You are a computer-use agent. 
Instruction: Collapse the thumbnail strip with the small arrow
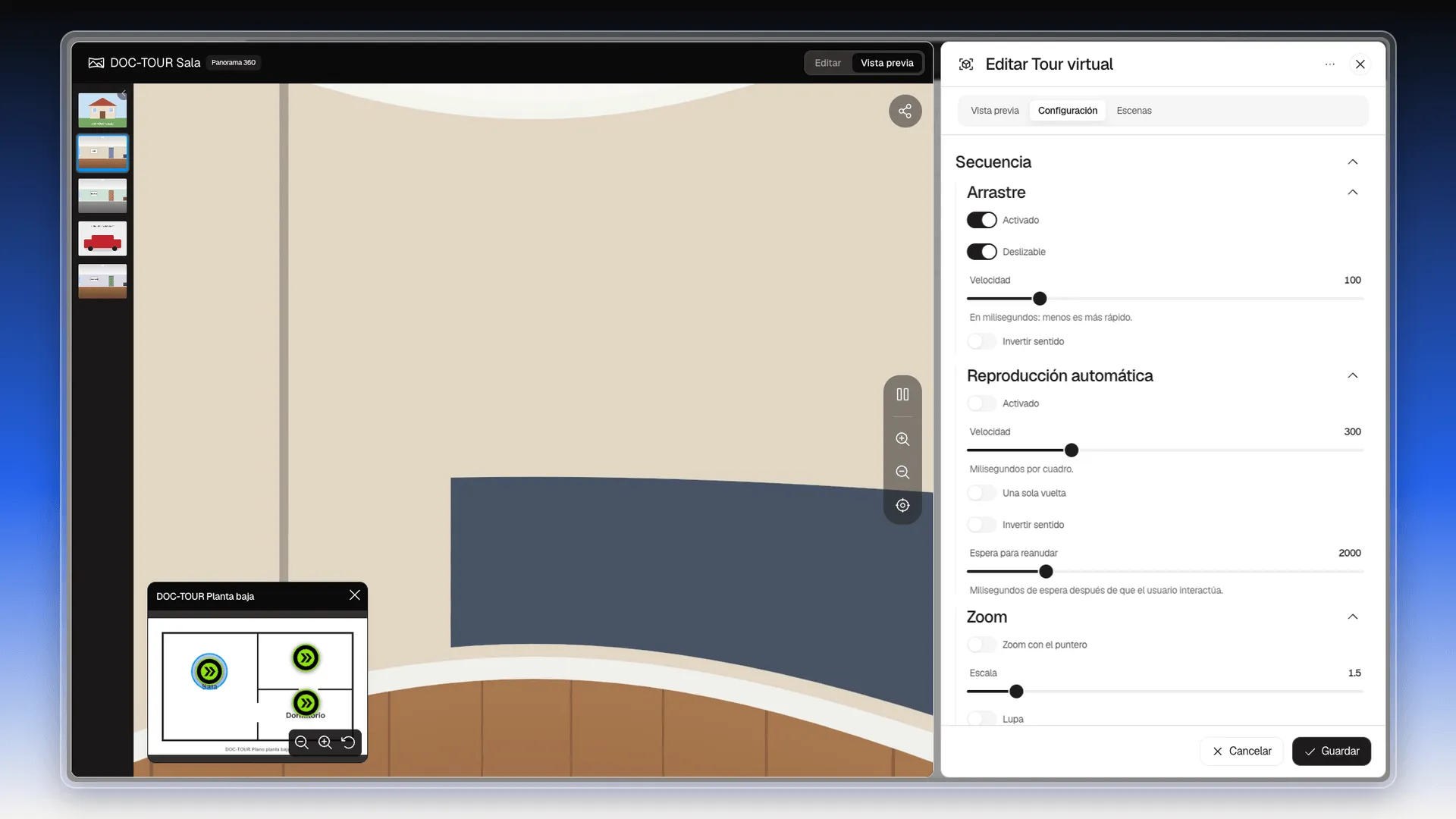(124, 94)
